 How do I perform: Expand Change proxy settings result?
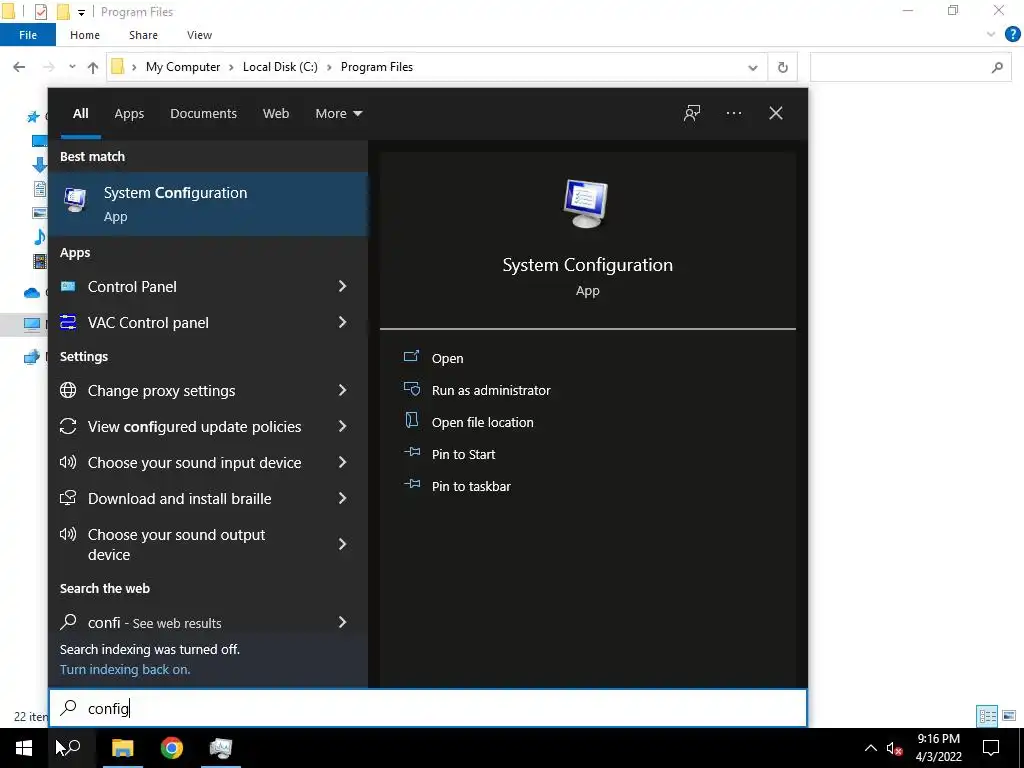pos(342,390)
